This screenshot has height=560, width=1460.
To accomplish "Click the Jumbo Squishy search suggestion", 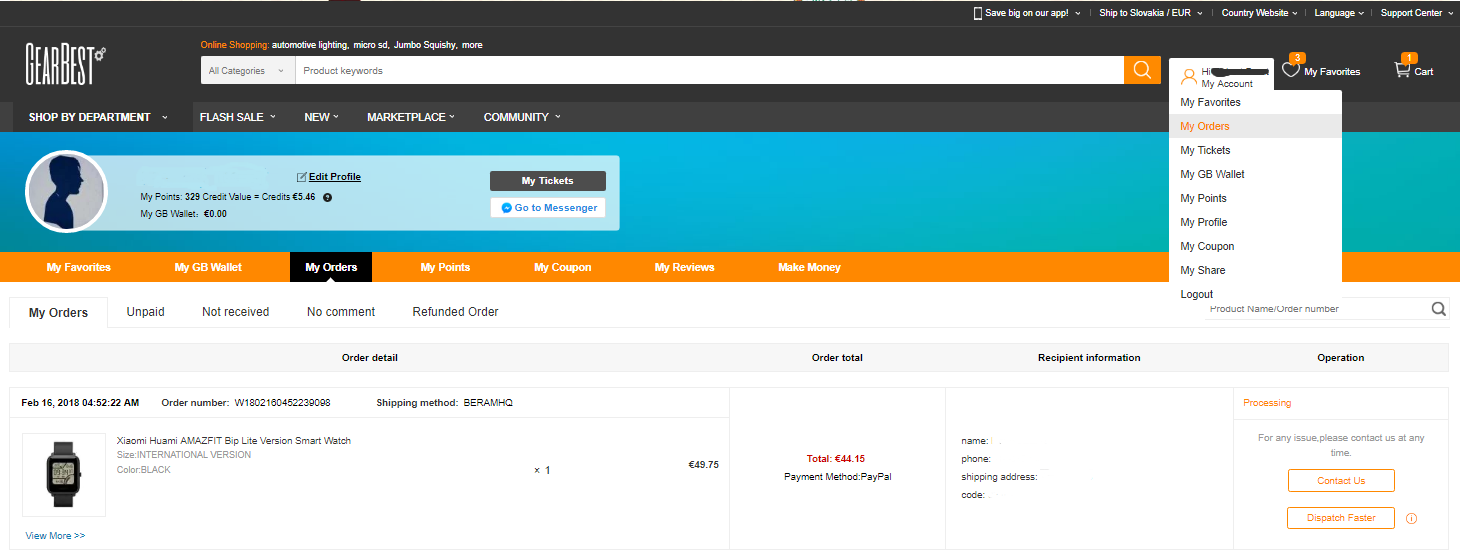I will point(425,45).
